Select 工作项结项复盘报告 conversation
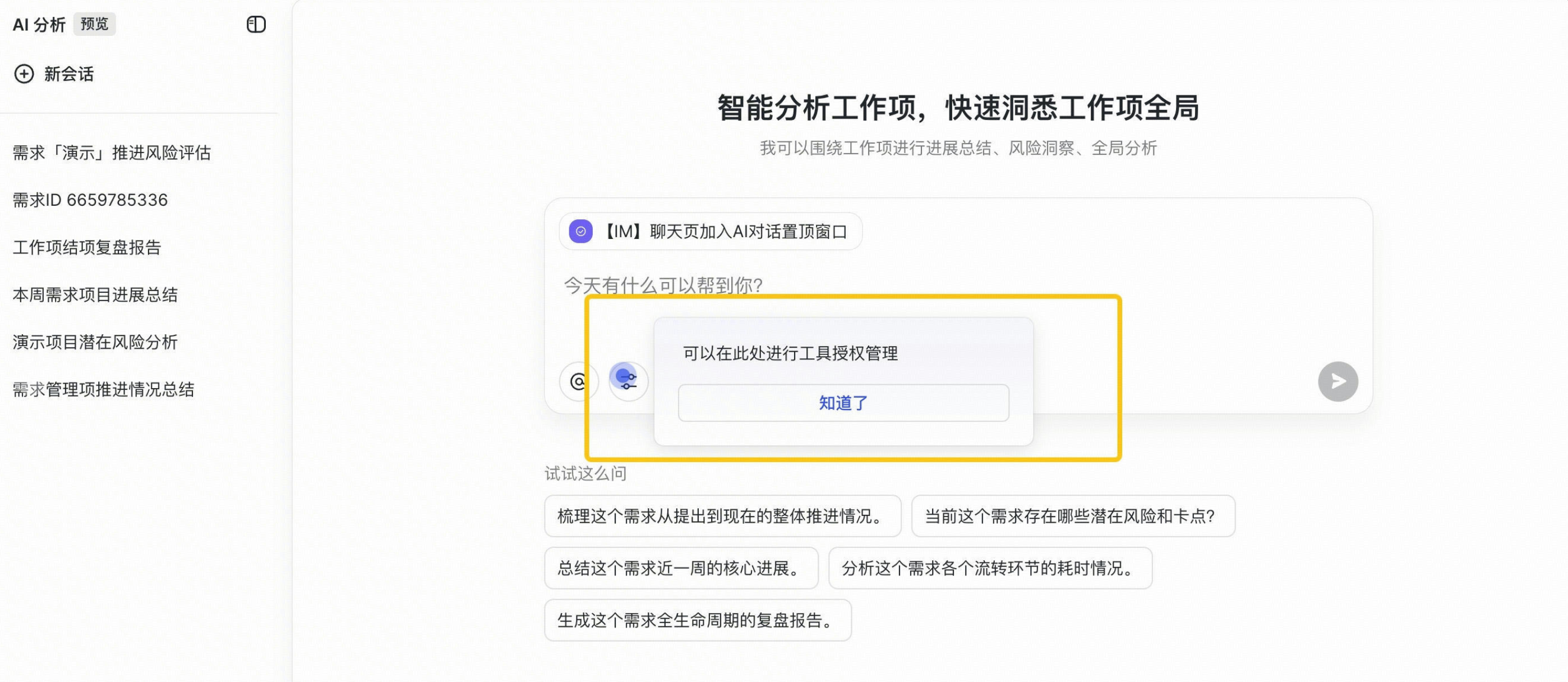 (87, 247)
